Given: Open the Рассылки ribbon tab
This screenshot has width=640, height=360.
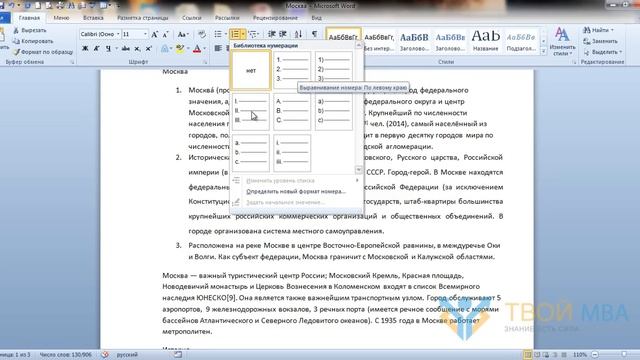Looking at the screenshot, I should 227,18.
